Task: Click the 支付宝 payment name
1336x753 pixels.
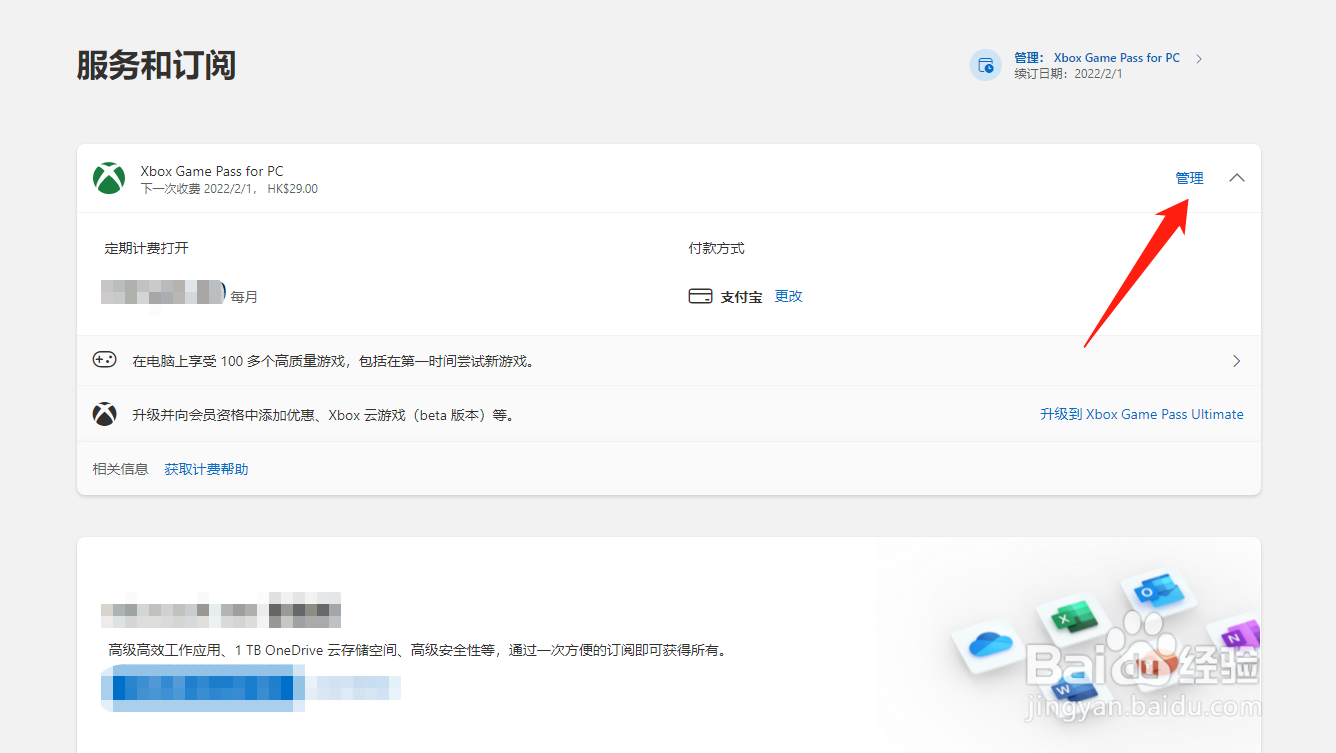Action: click(741, 297)
